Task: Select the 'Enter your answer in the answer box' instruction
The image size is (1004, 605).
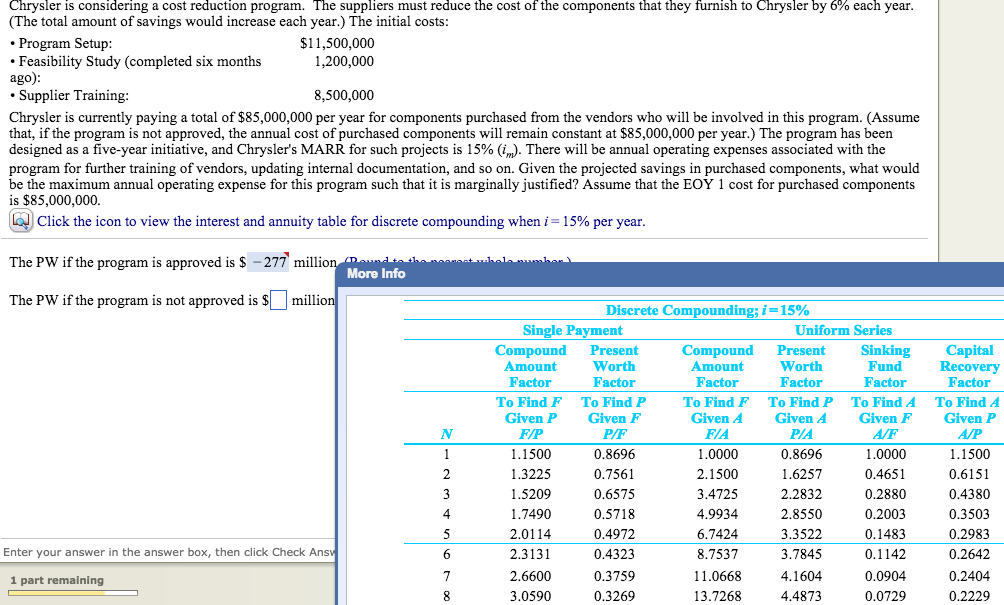Action: coord(169,552)
